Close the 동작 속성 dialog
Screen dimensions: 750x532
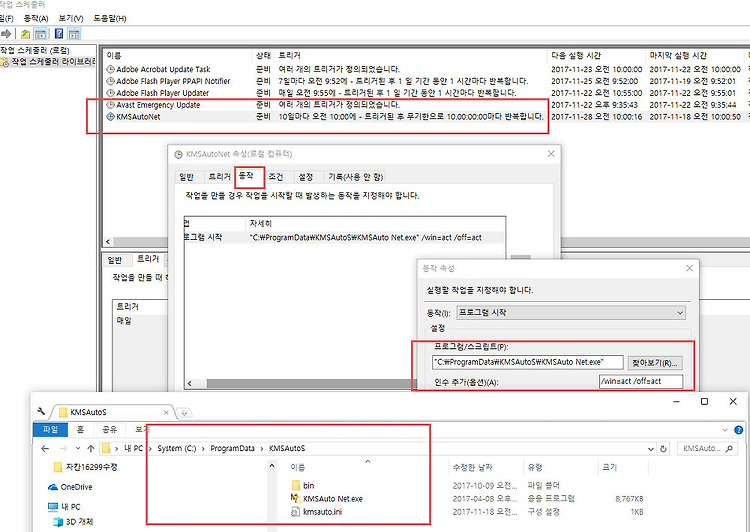coord(689,268)
